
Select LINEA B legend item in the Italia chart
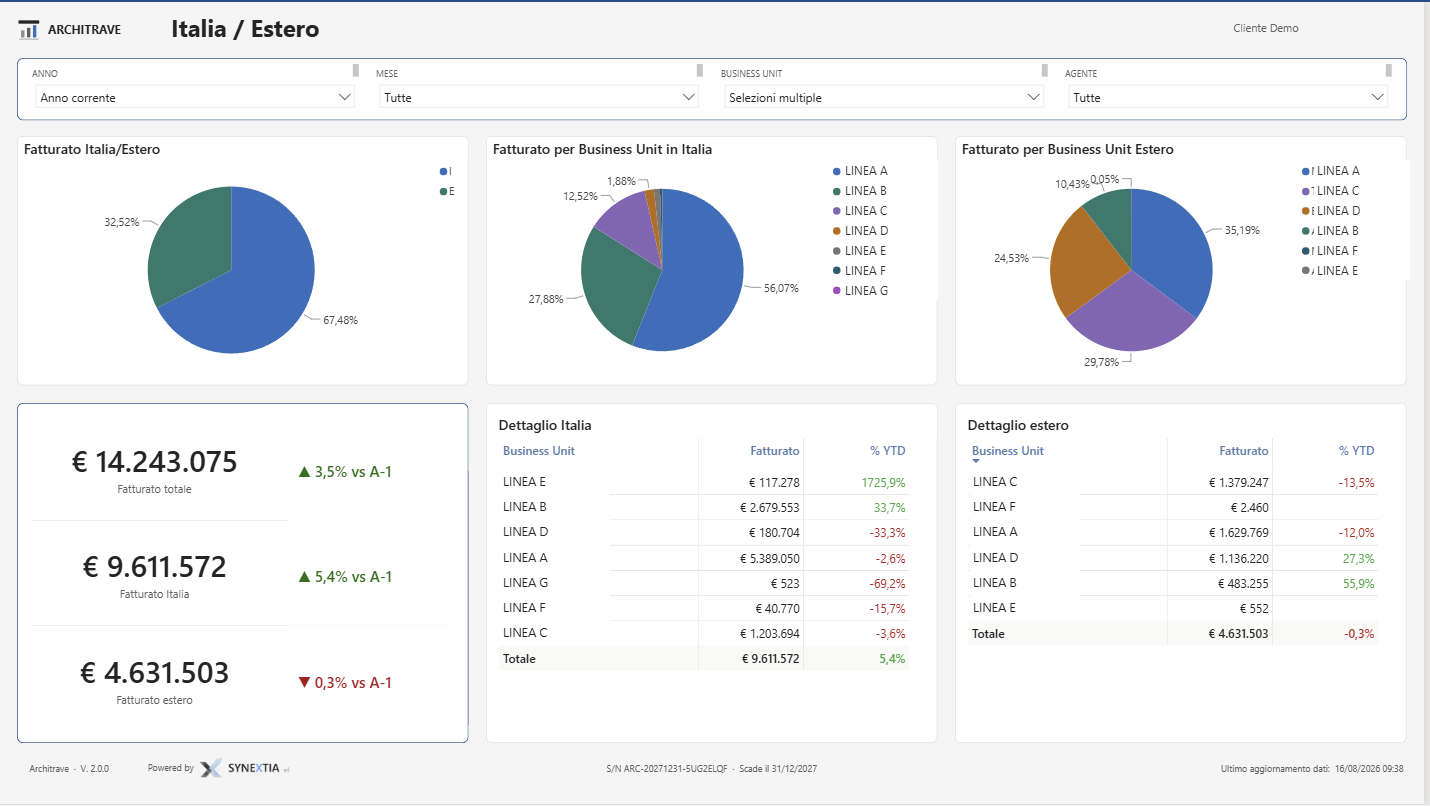tap(860, 191)
